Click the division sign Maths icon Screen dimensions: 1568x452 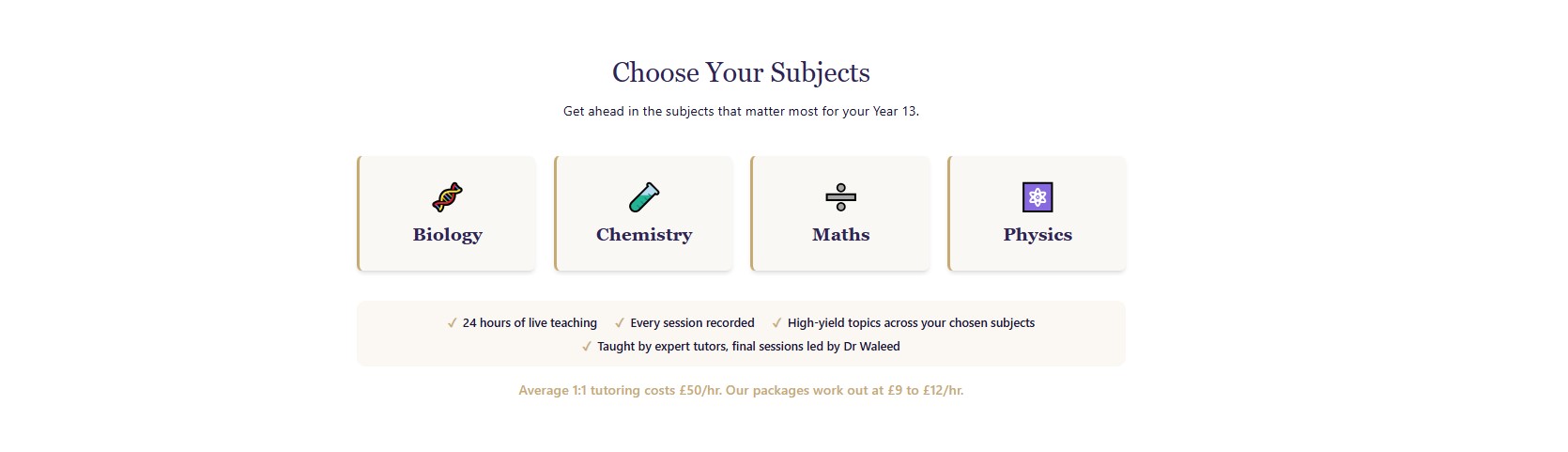tap(841, 197)
